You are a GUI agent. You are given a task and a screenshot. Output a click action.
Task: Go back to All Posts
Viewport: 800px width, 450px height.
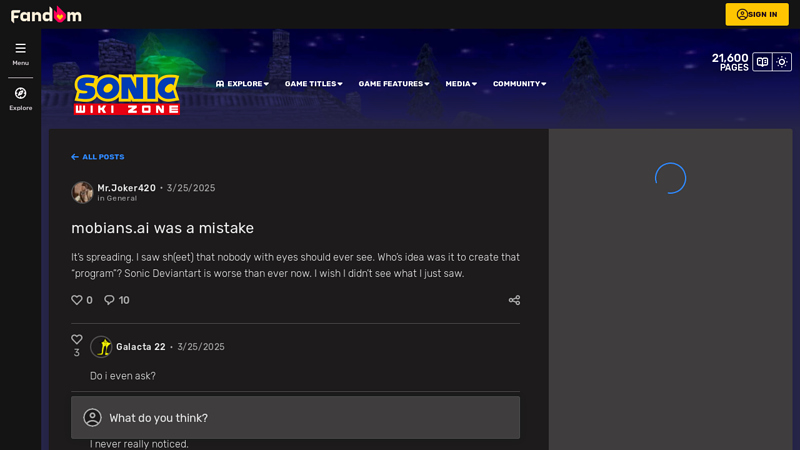coord(97,157)
